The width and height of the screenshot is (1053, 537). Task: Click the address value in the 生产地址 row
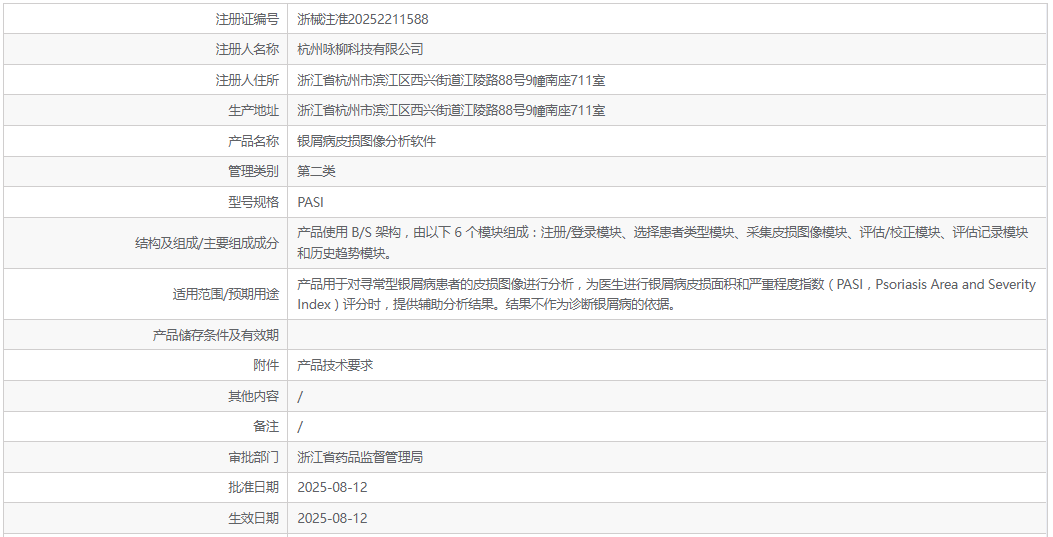pos(451,110)
